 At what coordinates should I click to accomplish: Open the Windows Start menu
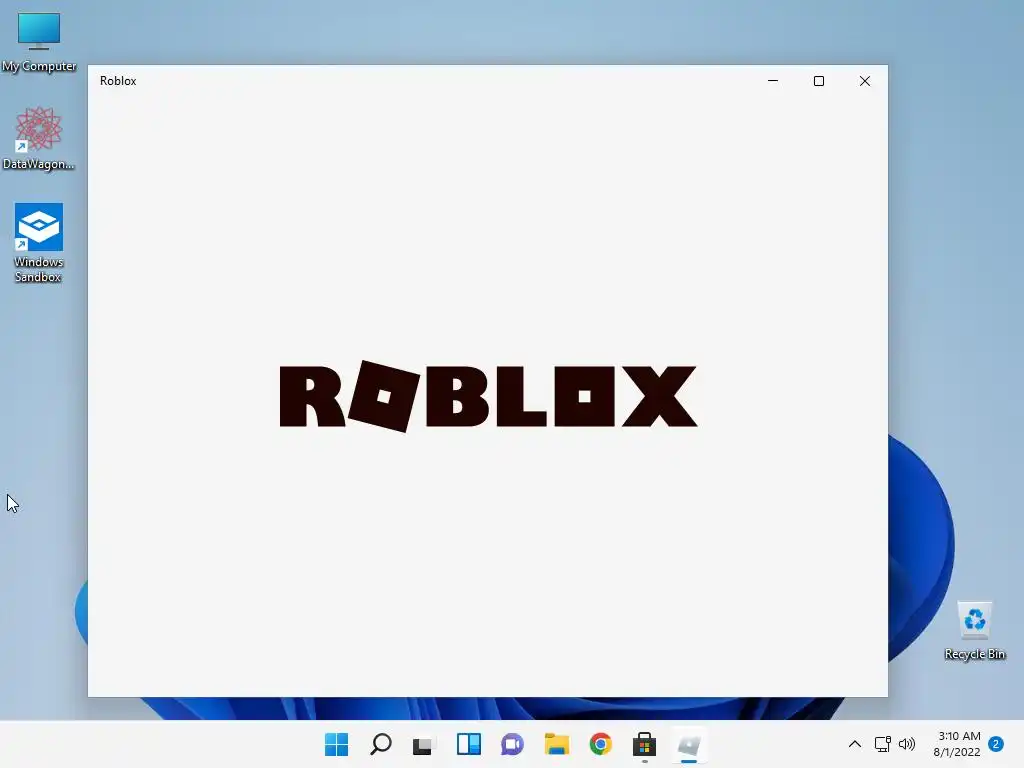pos(336,744)
